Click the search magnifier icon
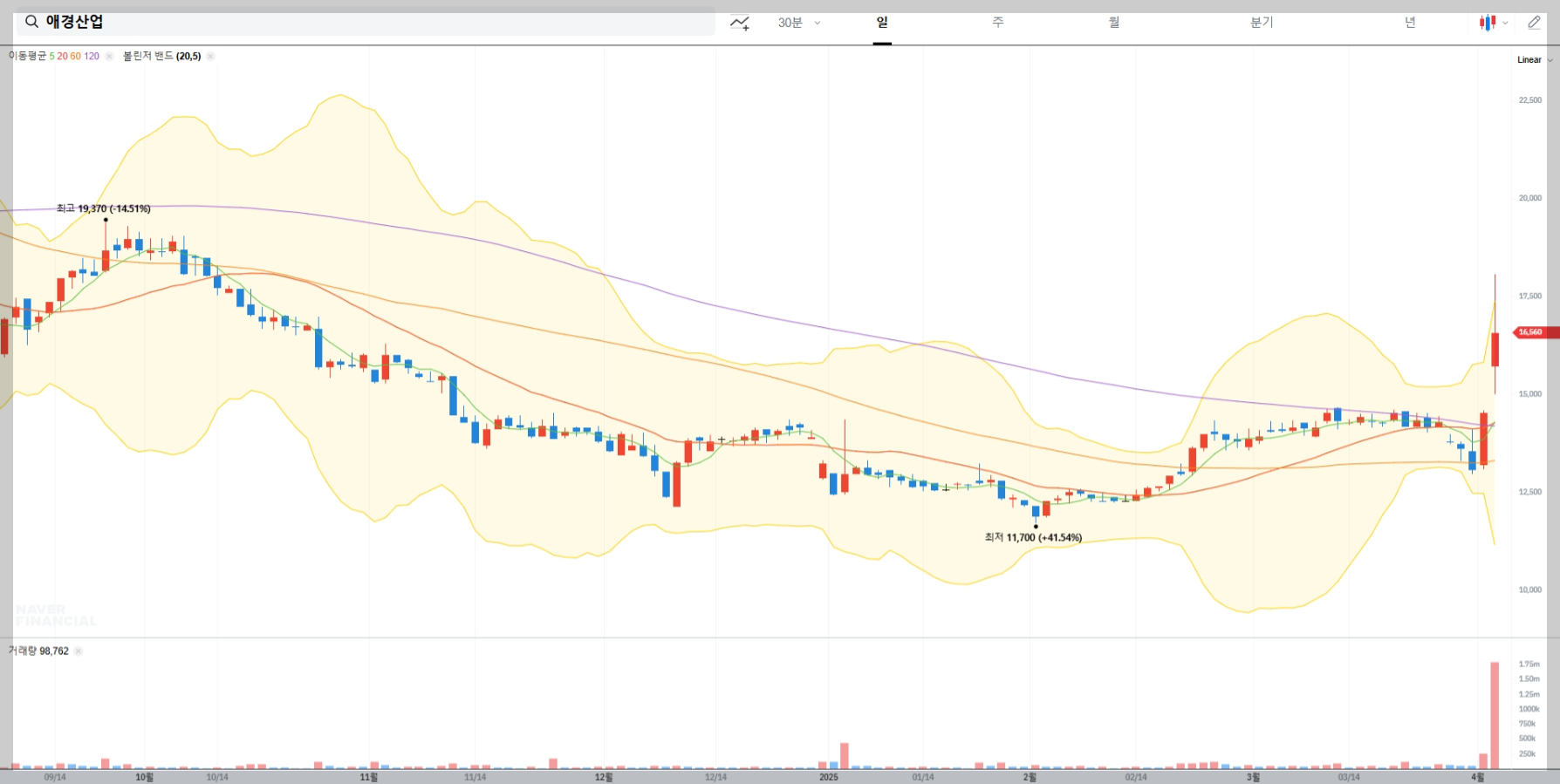Screen dimensions: 1560x784 pos(31,22)
